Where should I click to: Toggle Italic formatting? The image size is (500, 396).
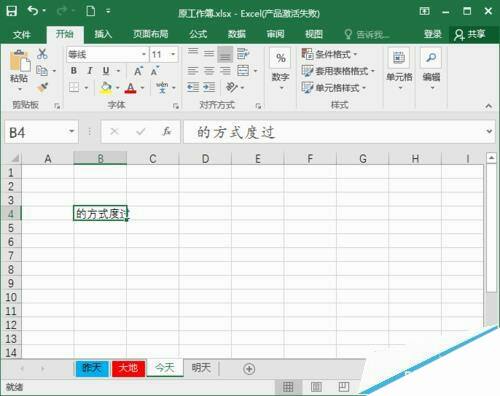[x=90, y=71]
